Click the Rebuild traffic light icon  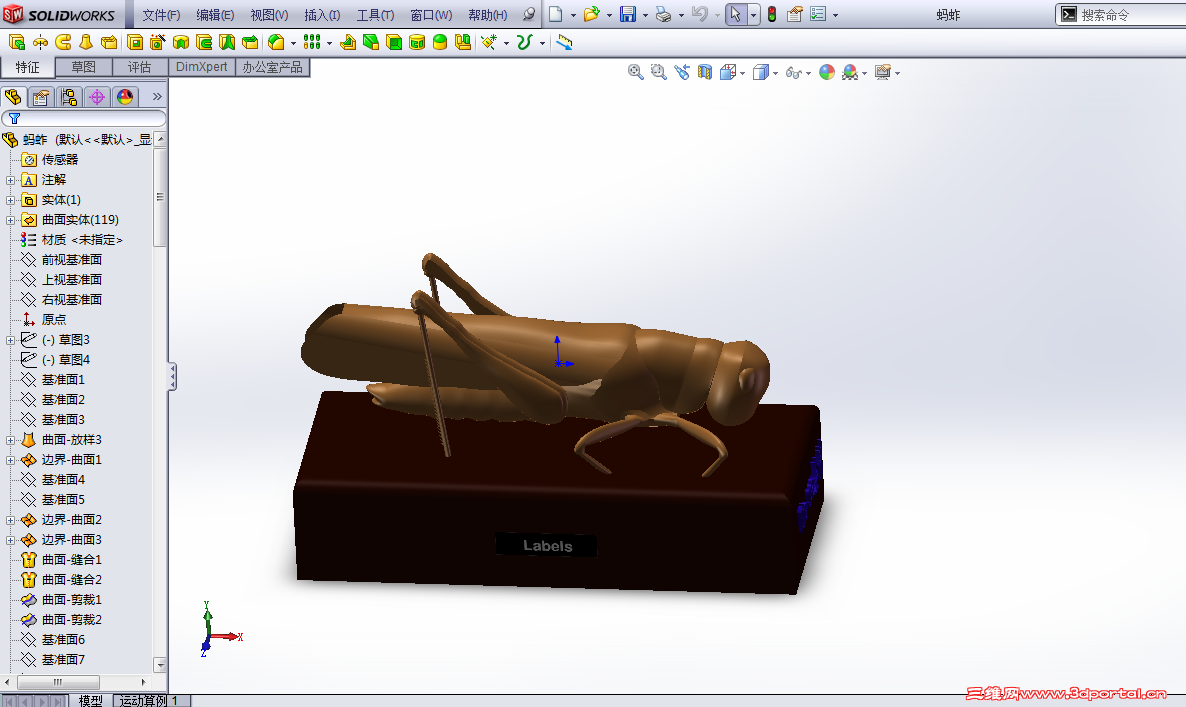772,14
